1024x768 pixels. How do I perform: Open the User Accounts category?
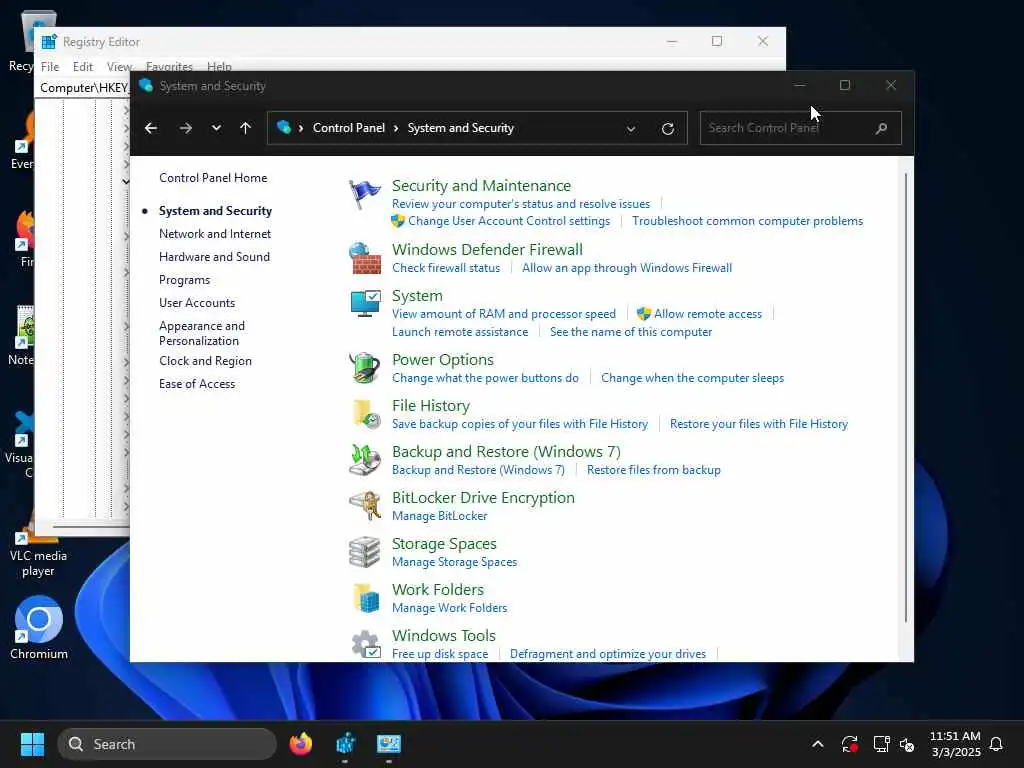point(197,303)
